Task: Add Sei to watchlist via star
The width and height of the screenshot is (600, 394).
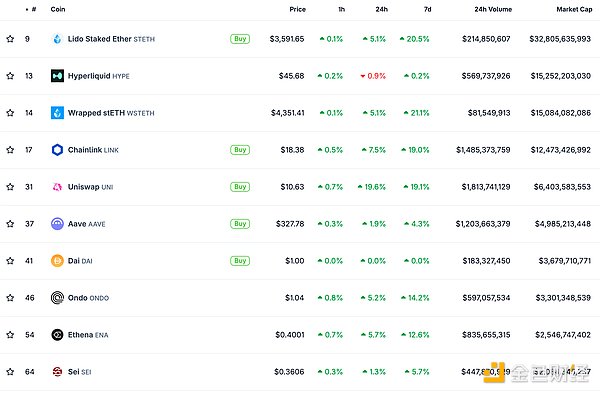Action: [x=10, y=371]
